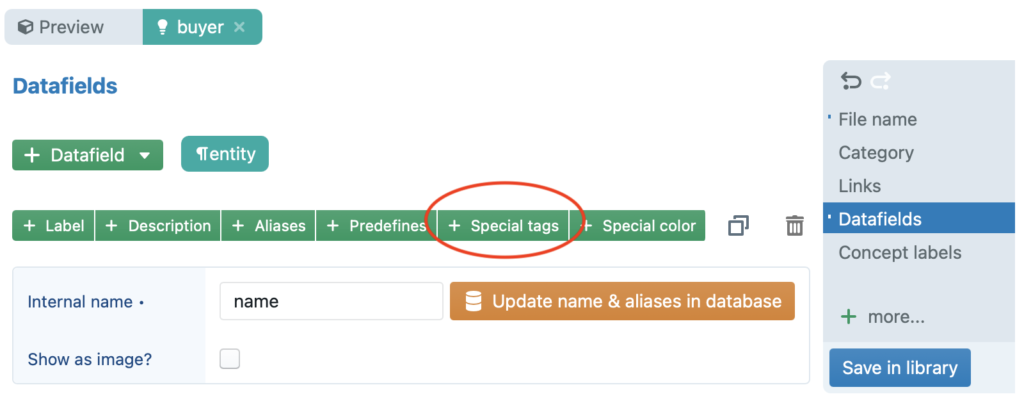
Task: Click the Internal name input field
Action: point(330,301)
